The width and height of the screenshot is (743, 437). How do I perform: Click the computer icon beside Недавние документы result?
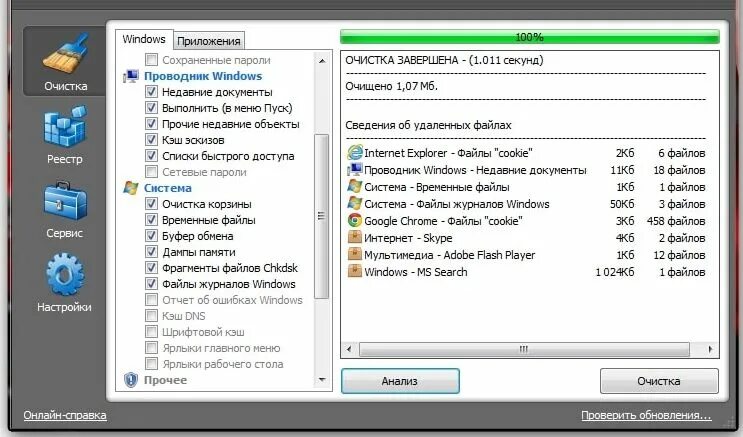tap(354, 169)
